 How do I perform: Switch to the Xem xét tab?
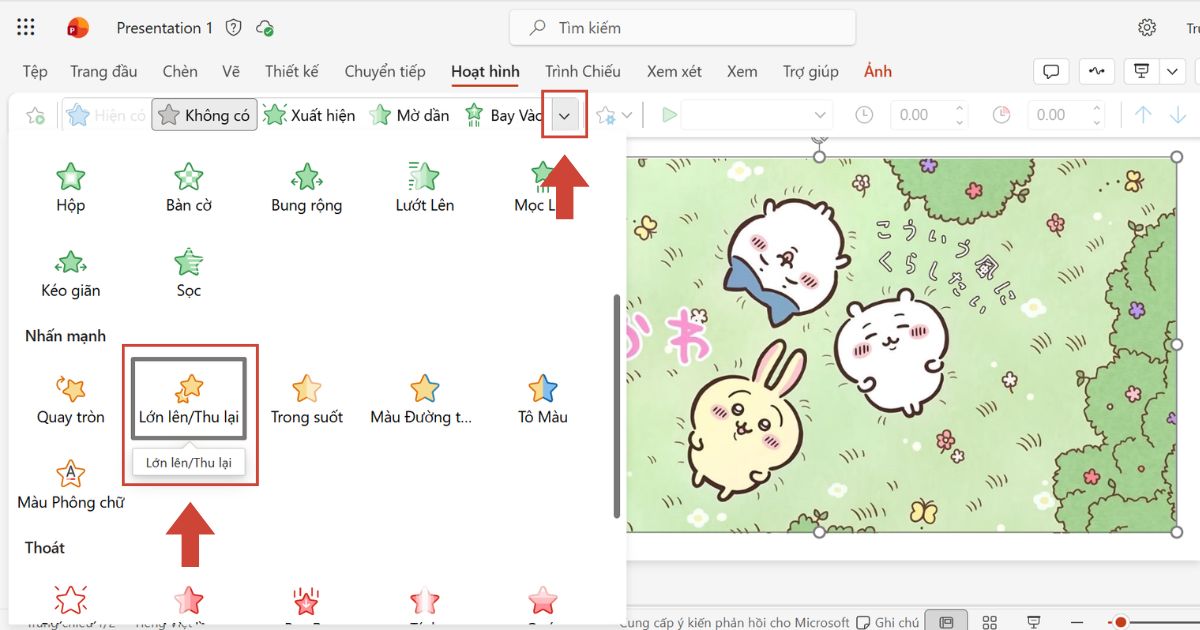coord(674,71)
